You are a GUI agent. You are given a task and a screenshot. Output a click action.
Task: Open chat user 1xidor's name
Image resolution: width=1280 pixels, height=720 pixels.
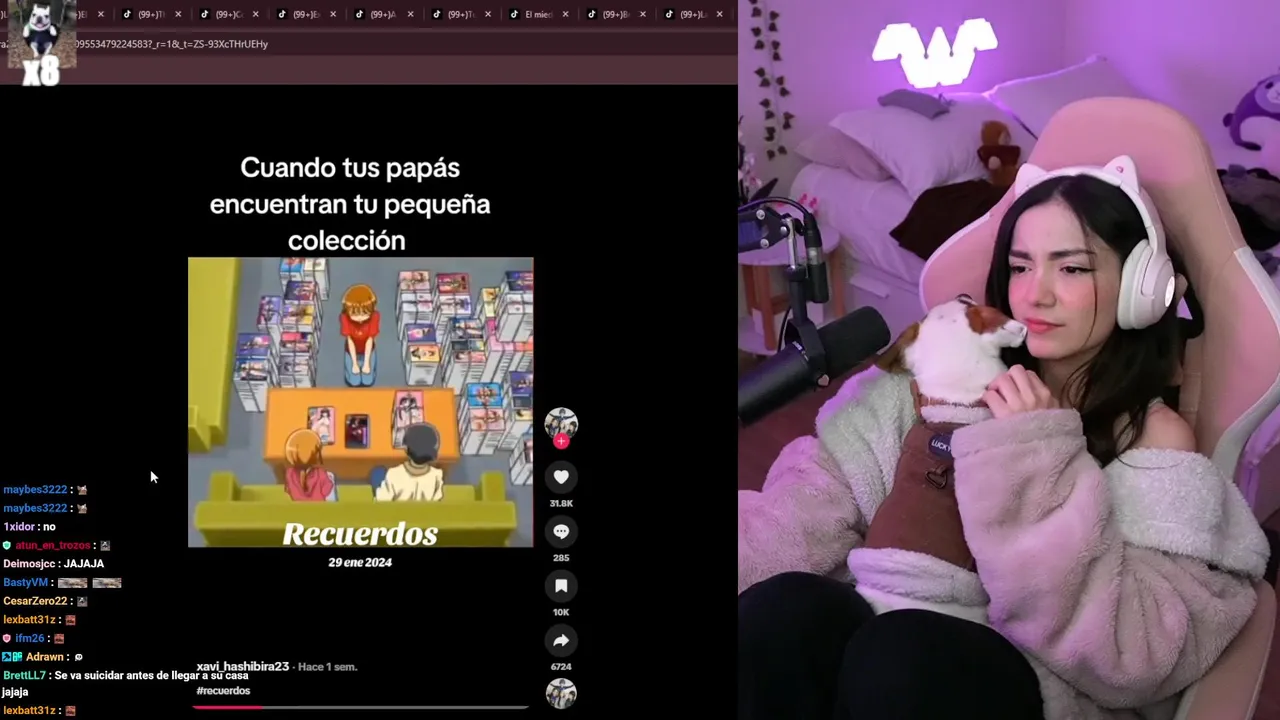(20, 527)
